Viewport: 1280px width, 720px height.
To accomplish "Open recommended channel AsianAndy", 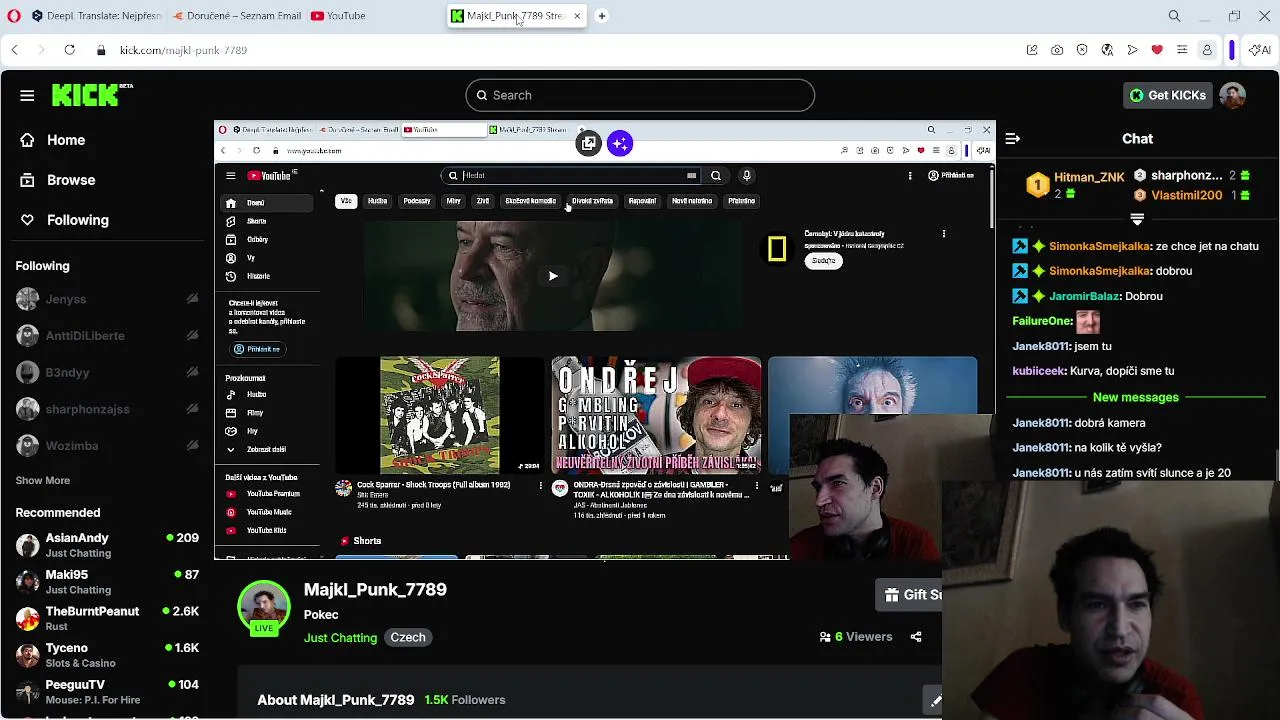I will point(107,546).
